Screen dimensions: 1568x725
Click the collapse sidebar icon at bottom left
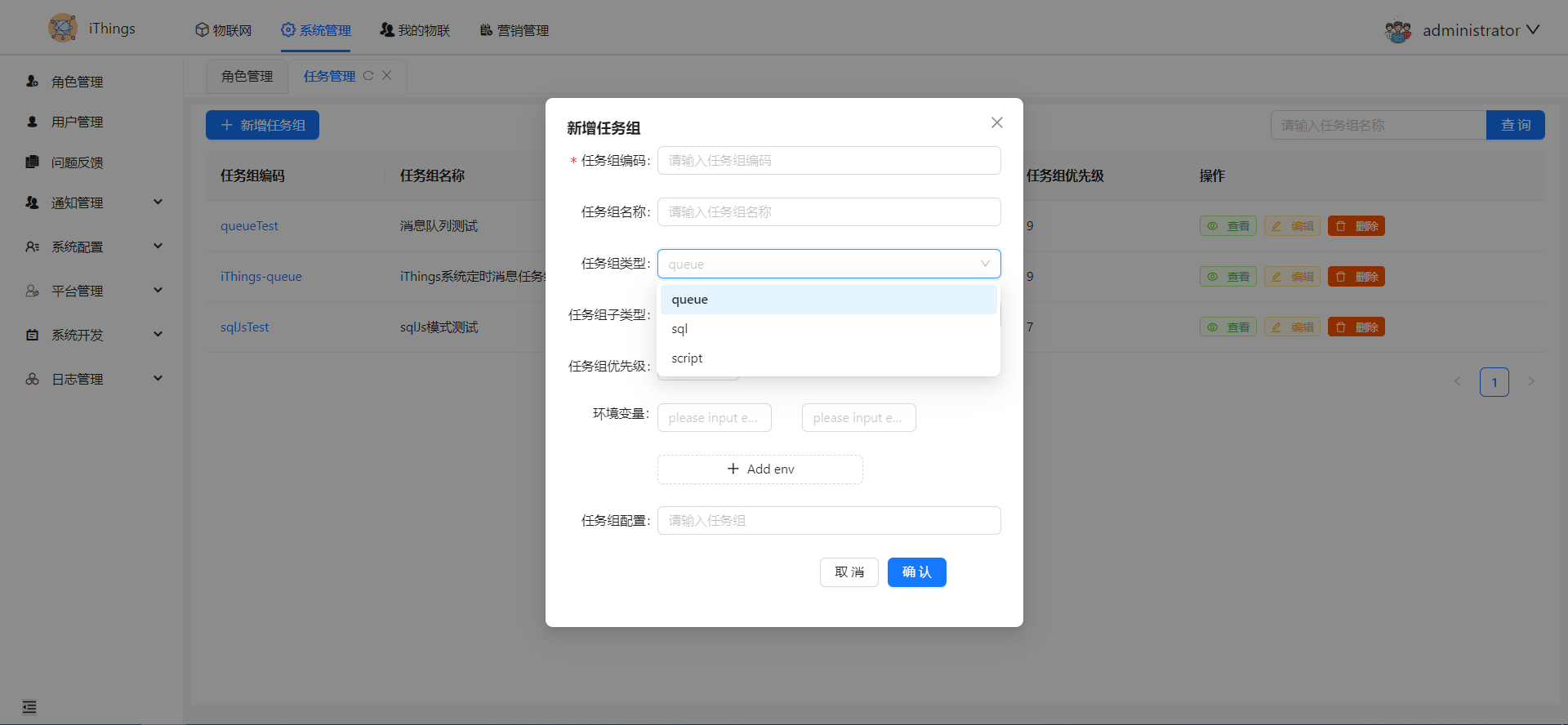(x=29, y=707)
